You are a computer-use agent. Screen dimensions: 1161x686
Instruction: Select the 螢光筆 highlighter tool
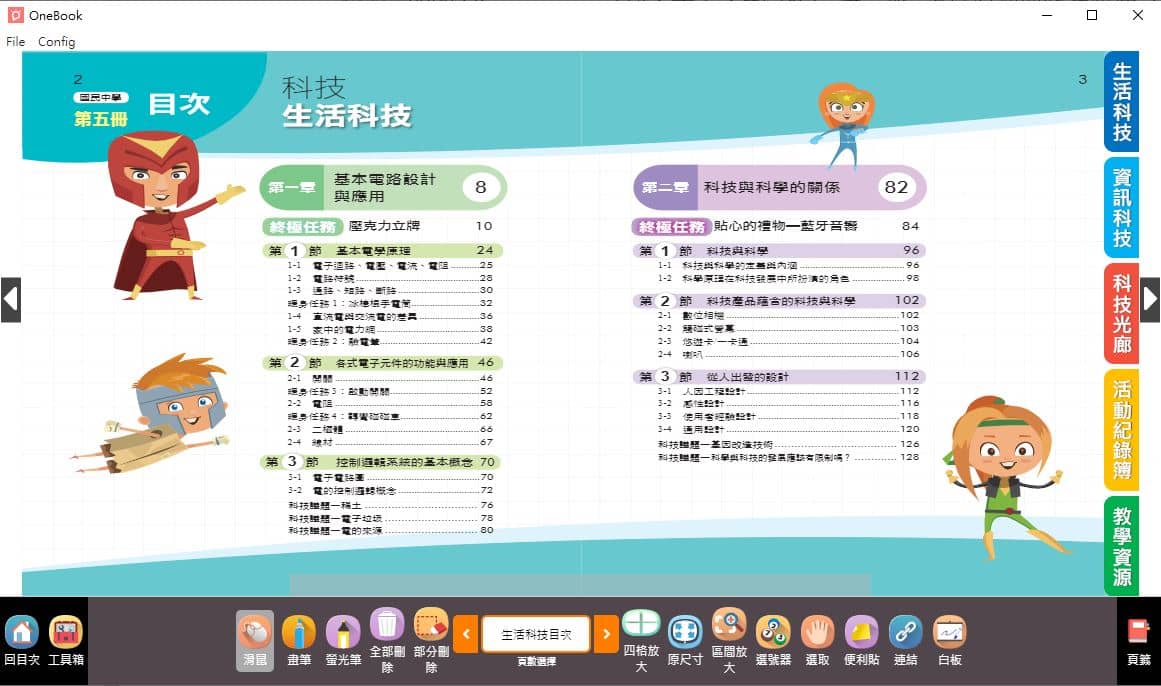tap(343, 641)
